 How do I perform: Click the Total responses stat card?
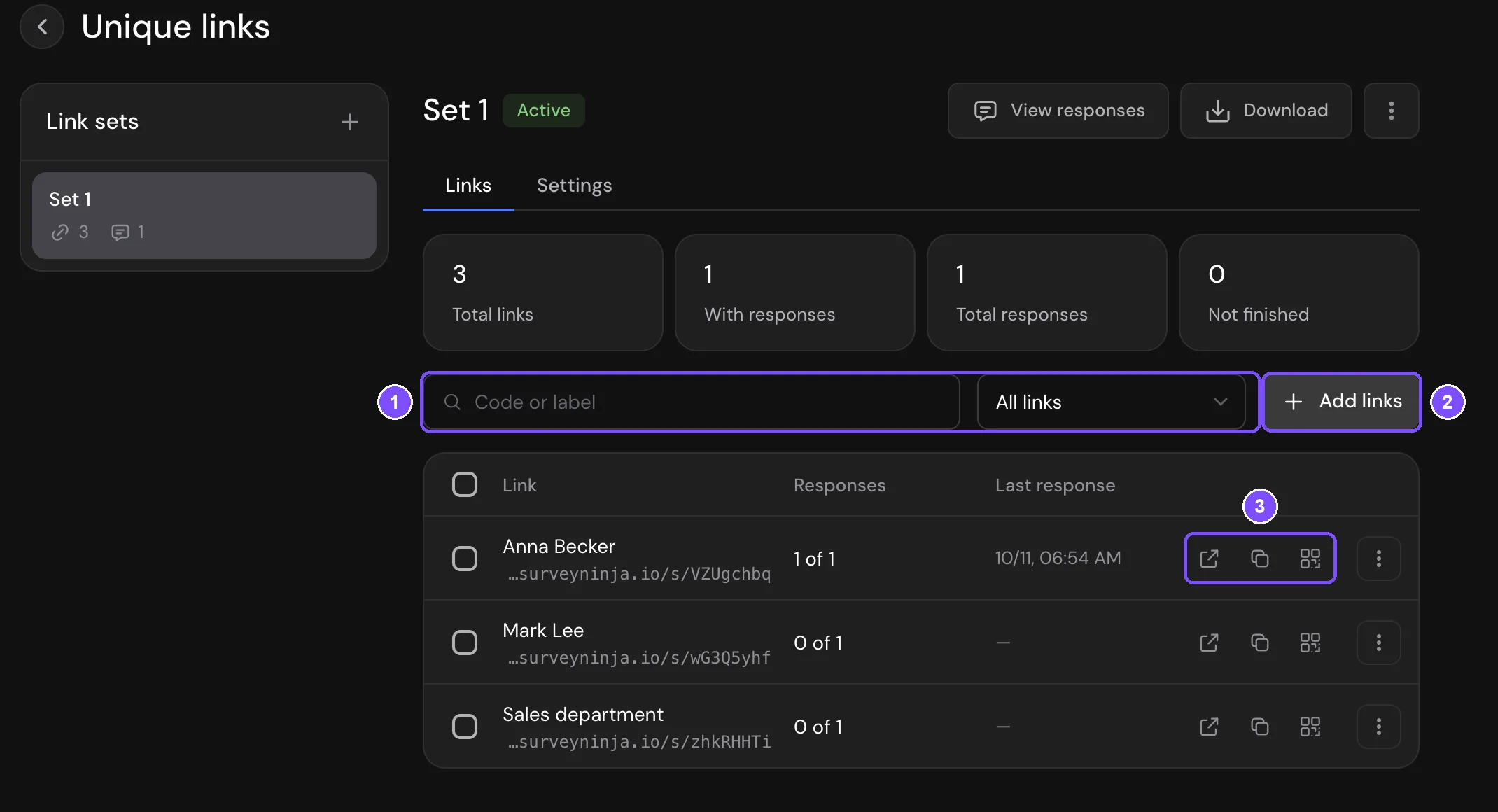click(1046, 293)
